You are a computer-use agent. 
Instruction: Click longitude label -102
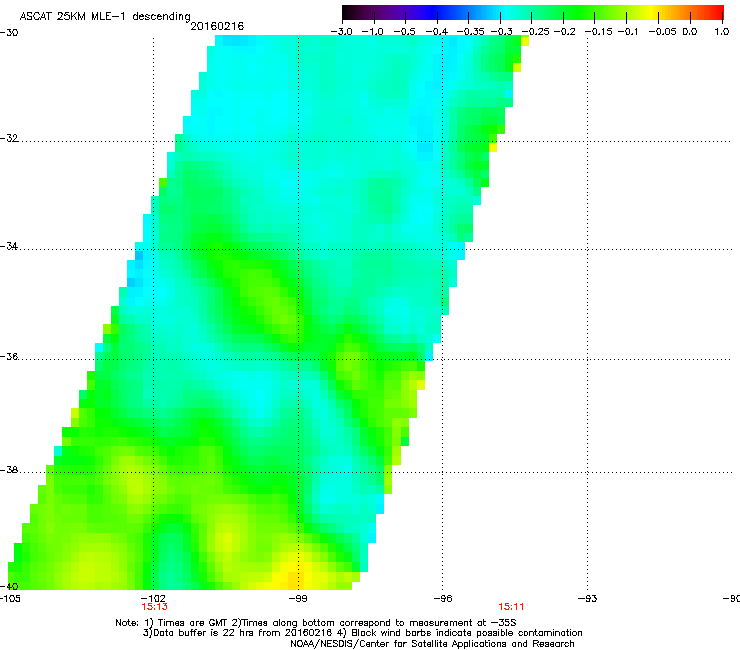click(x=154, y=599)
